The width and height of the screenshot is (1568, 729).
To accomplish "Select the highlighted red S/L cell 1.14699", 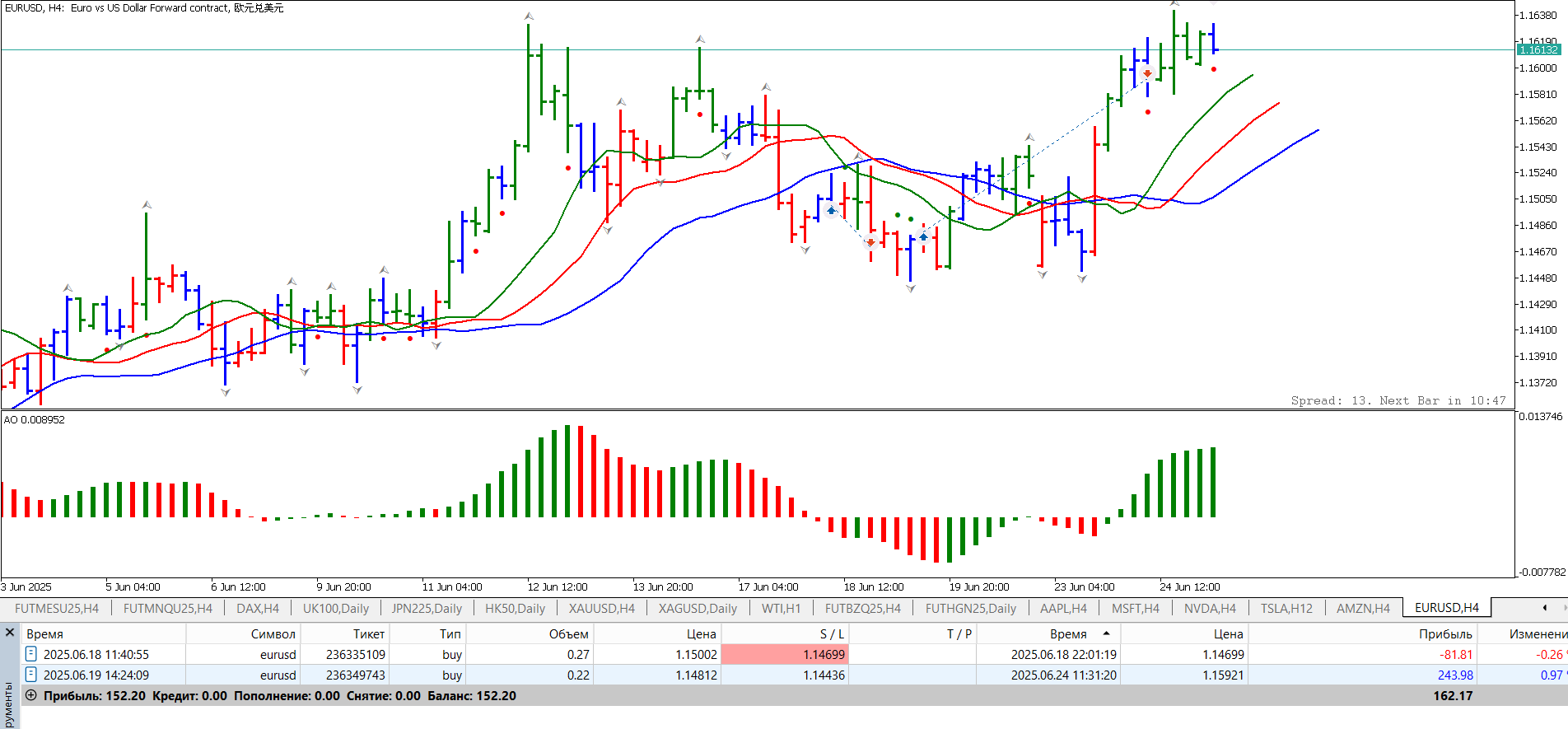I will pos(784,654).
